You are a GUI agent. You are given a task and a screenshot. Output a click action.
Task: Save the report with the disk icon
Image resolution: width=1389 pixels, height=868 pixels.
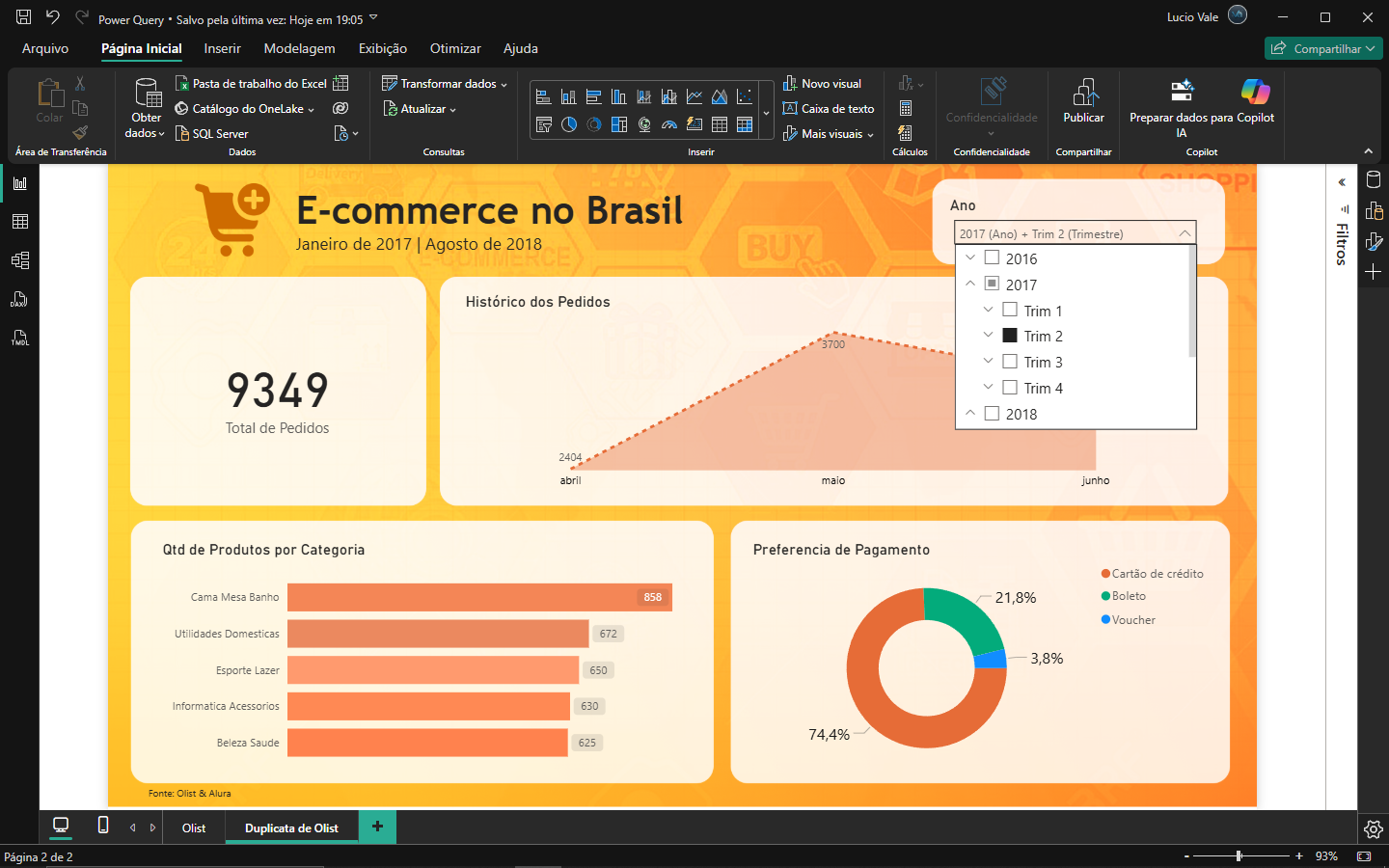coord(24,17)
